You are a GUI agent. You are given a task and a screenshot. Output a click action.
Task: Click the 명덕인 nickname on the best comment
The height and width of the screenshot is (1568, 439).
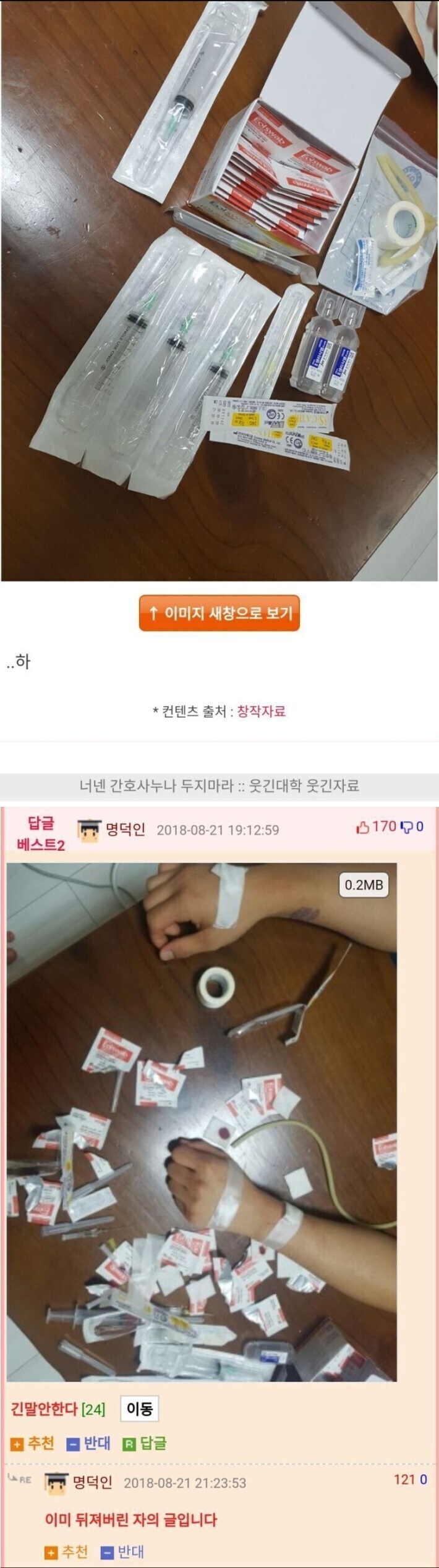126,828
